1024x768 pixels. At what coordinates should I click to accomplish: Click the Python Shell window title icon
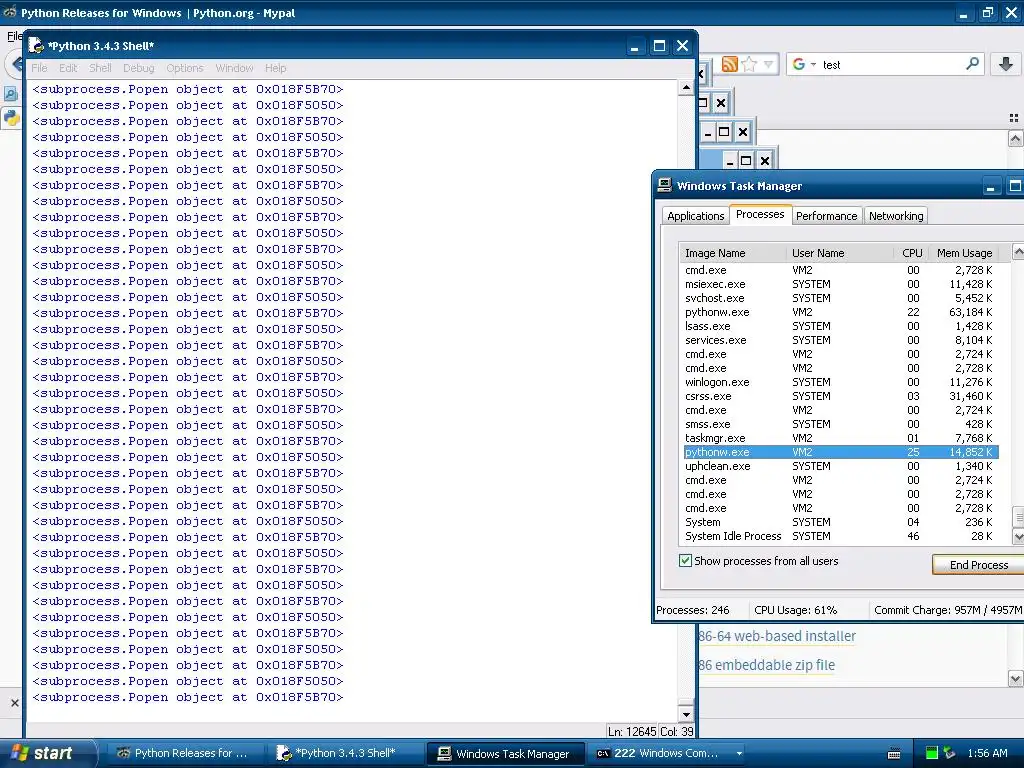(x=36, y=46)
